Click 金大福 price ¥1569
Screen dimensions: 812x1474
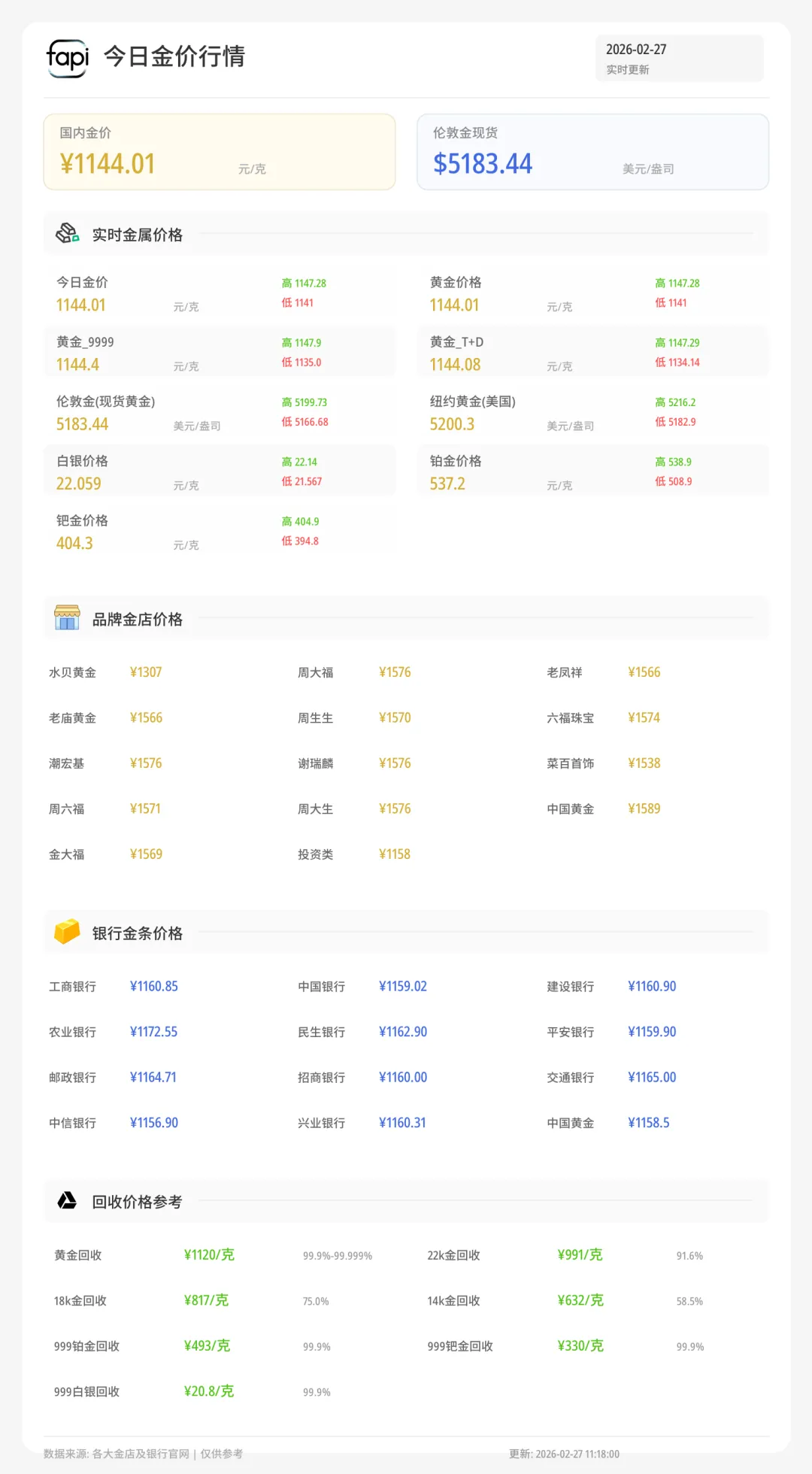146,854
